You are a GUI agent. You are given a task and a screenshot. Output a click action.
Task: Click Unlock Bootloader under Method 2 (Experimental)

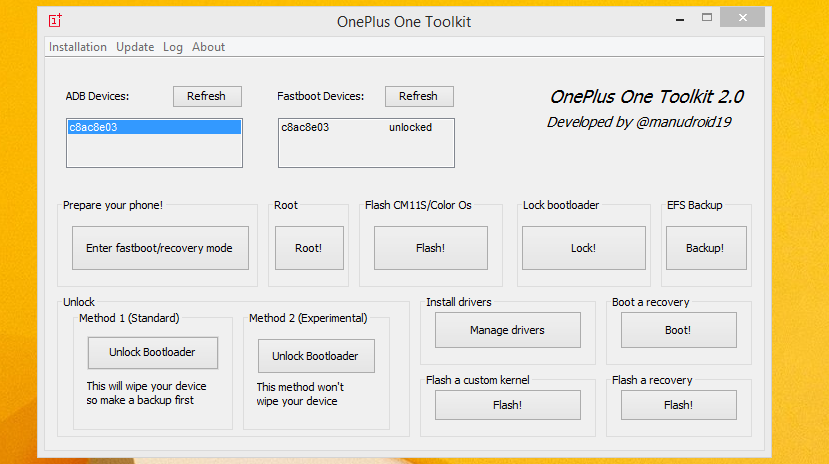click(x=316, y=356)
